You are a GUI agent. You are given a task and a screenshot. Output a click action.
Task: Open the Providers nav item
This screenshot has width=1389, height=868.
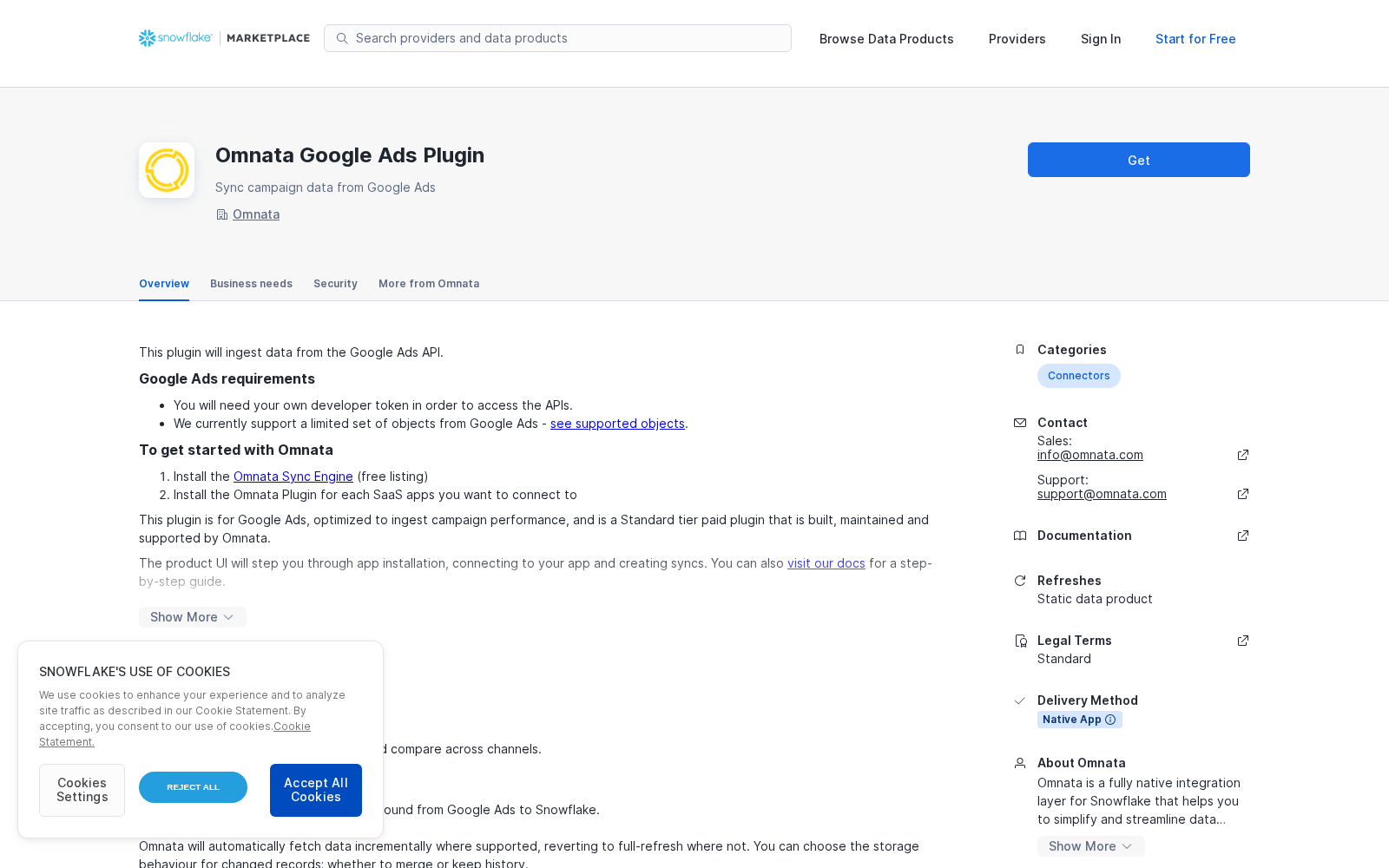click(x=1017, y=39)
